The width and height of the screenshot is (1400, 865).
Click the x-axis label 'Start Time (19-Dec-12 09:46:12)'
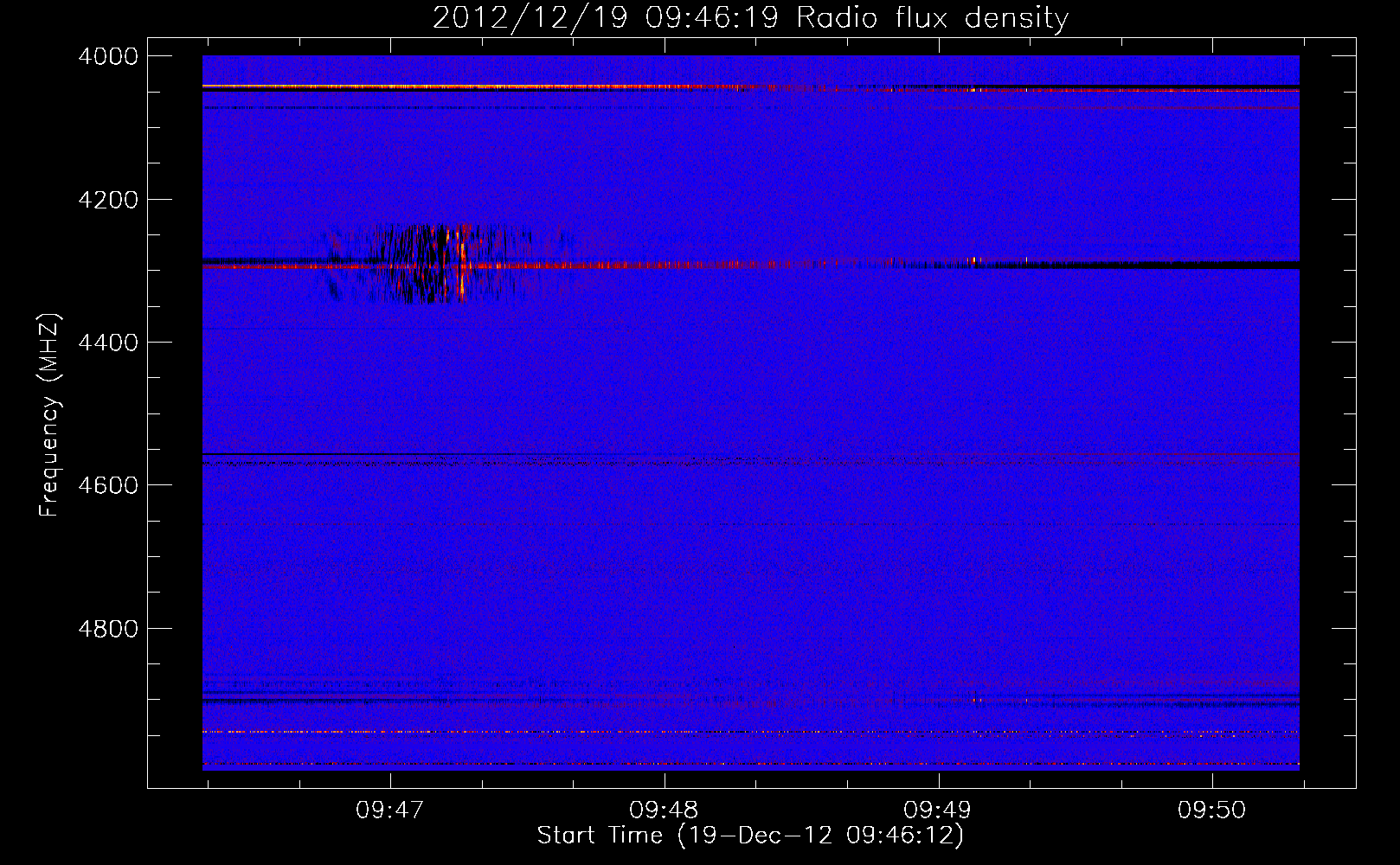(x=750, y=836)
